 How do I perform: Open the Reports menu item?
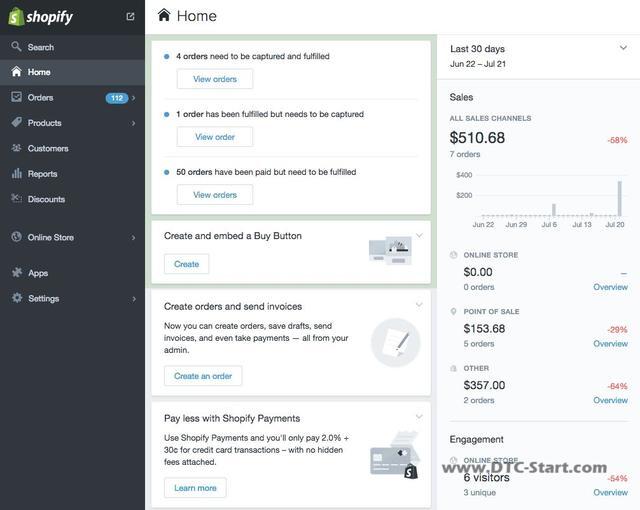[72, 174]
